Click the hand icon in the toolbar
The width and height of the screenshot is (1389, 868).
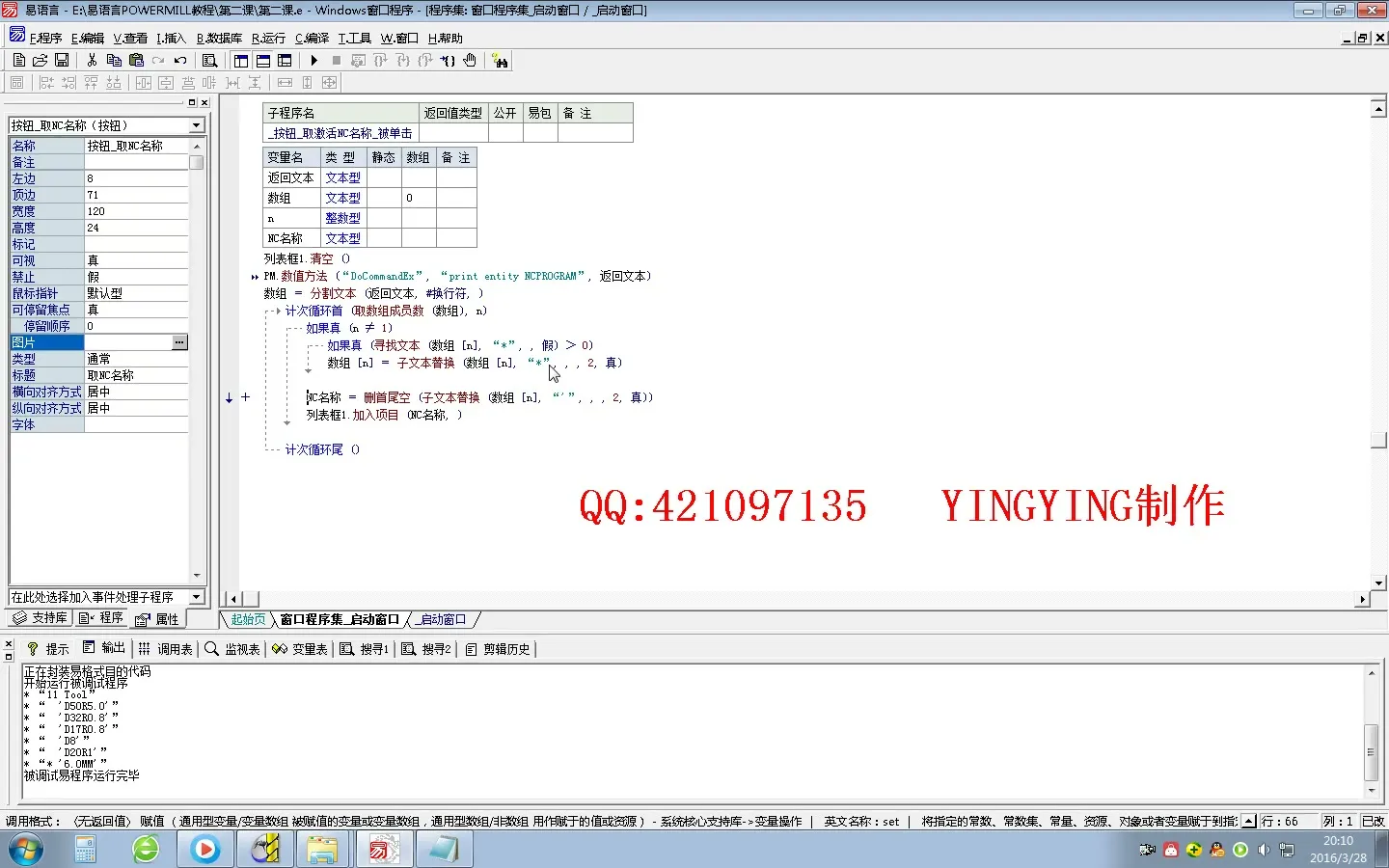click(470, 60)
